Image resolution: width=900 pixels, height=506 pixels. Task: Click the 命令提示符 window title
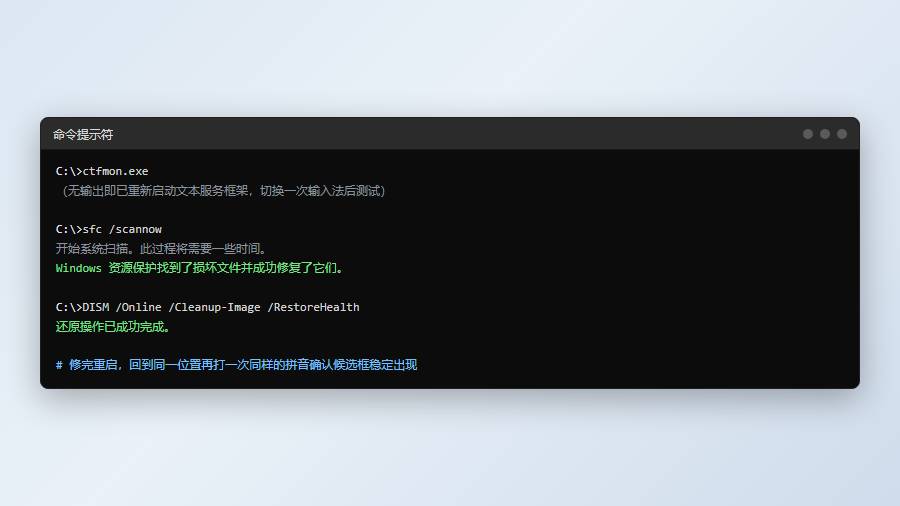point(83,134)
